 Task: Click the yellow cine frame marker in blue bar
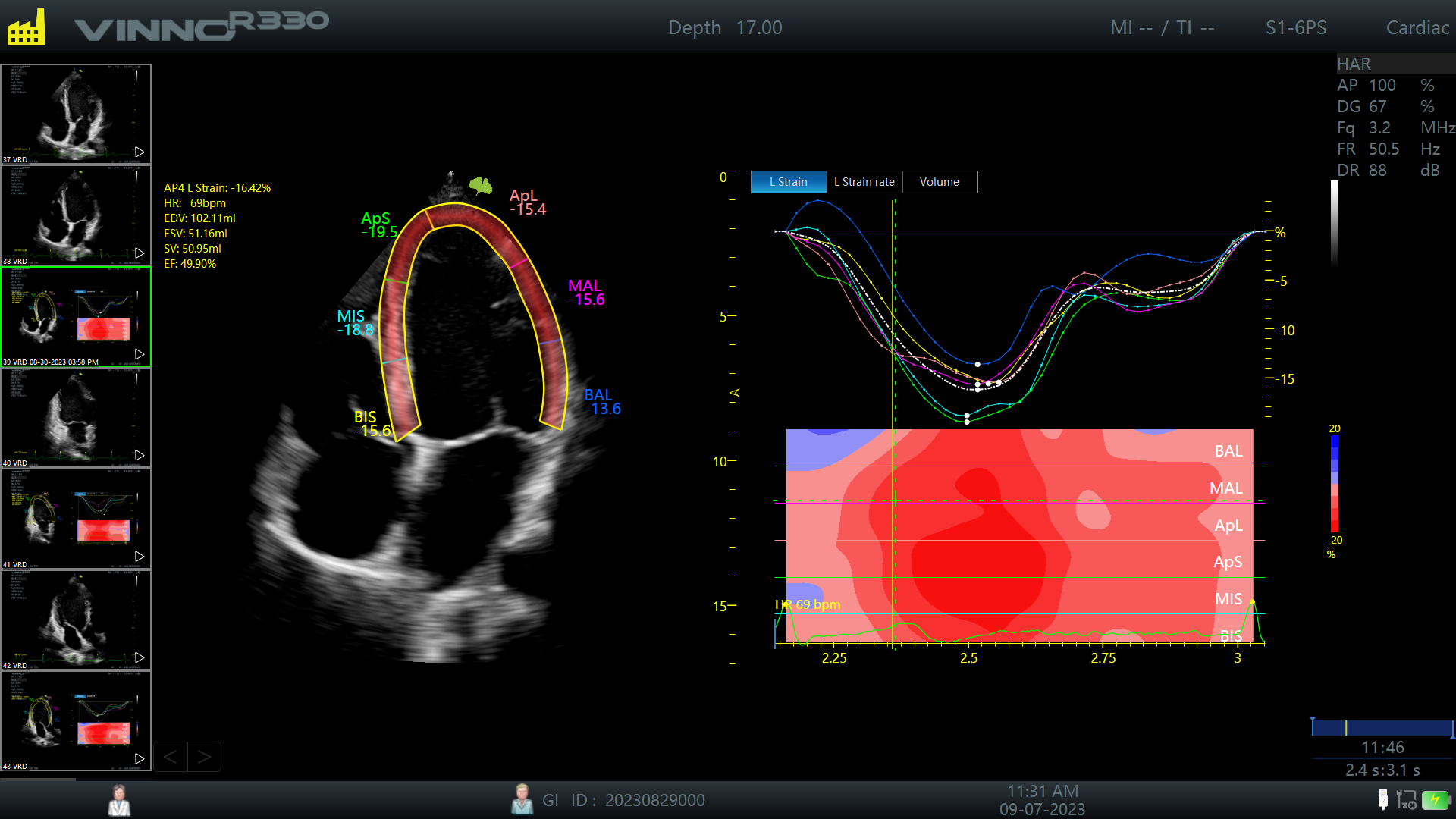pyautogui.click(x=1346, y=728)
